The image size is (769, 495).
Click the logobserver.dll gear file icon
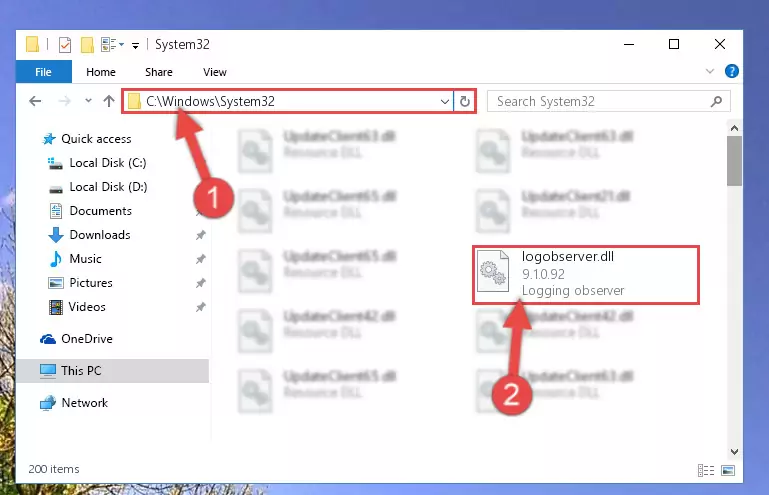coord(493,271)
